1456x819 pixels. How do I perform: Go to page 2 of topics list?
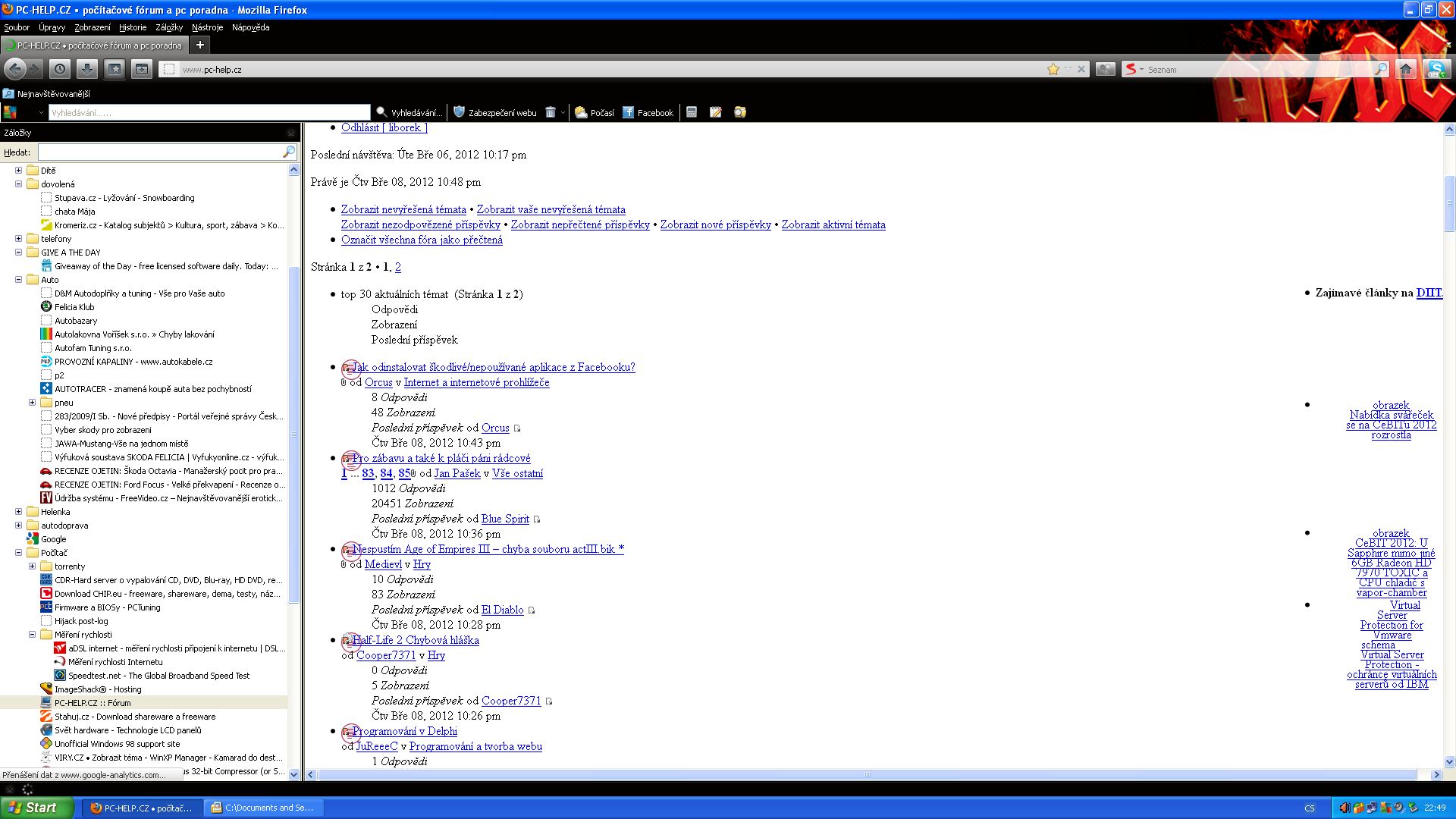coord(398,267)
